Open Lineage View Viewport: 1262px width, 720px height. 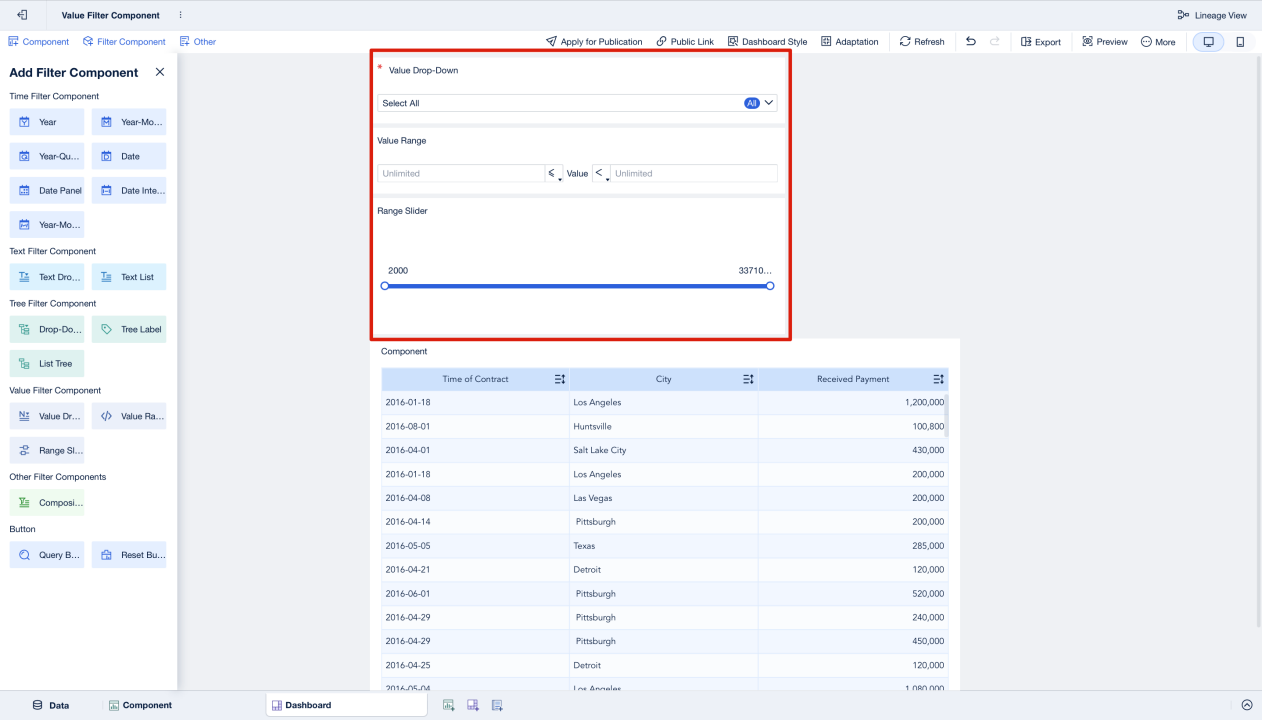click(1212, 15)
